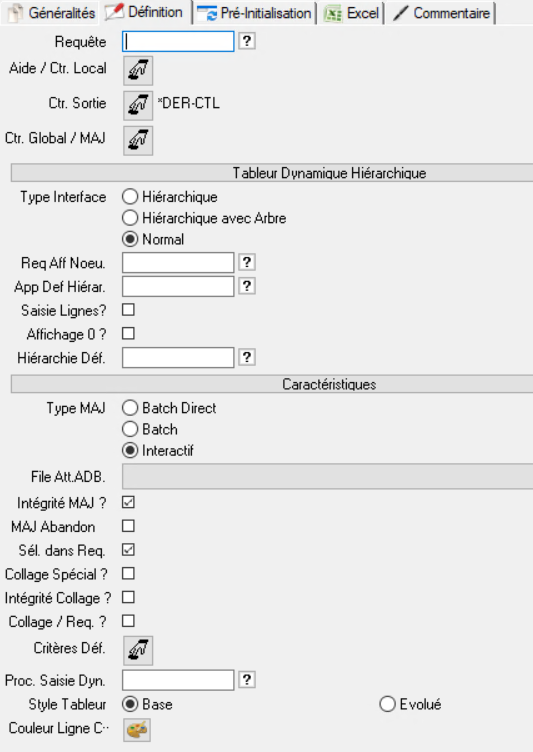The width and height of the screenshot is (533, 752).
Task: Select the Batch Direct update type
Action: 169,408
